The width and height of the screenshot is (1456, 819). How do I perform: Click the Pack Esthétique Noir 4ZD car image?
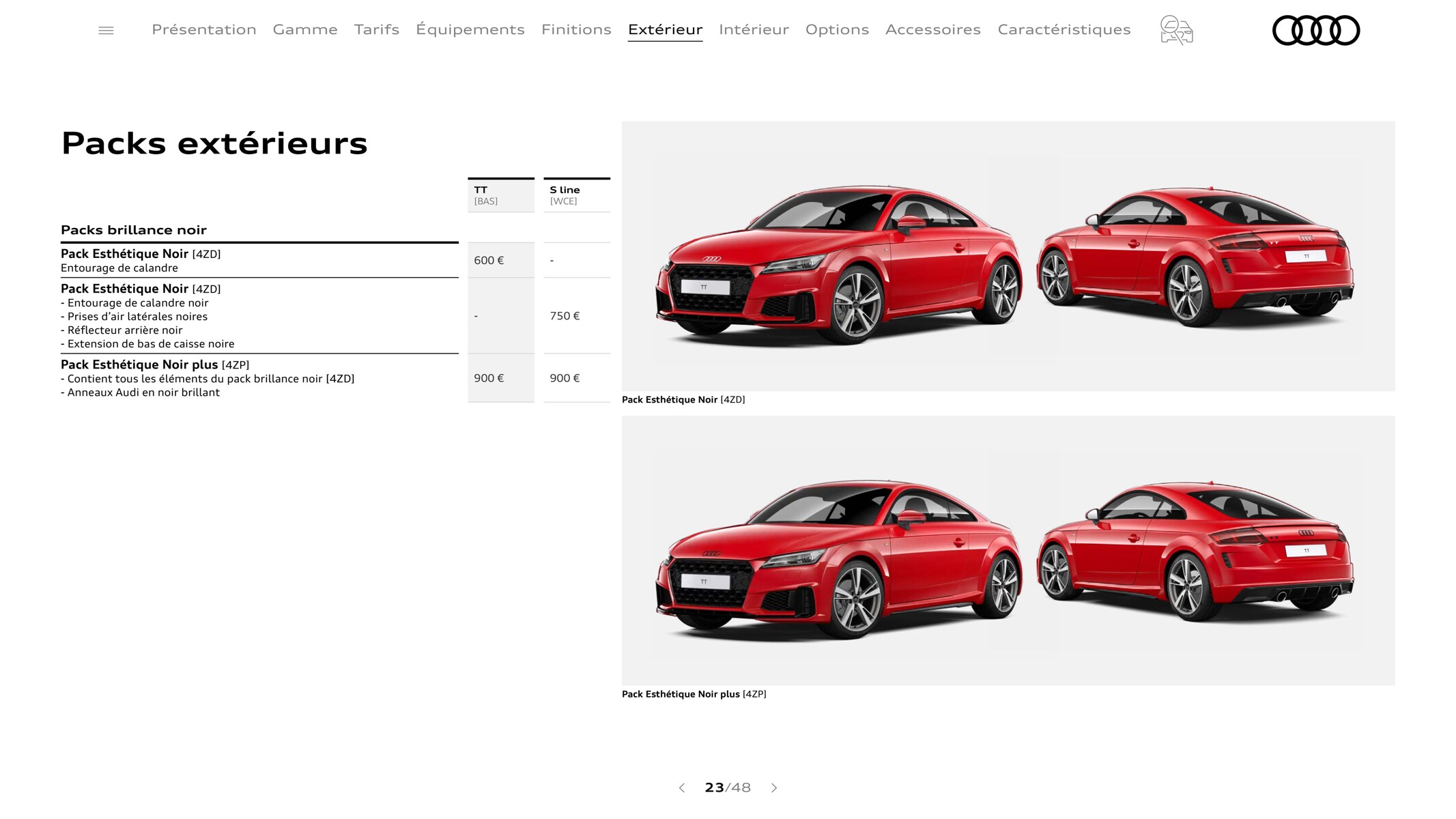[1008, 256]
